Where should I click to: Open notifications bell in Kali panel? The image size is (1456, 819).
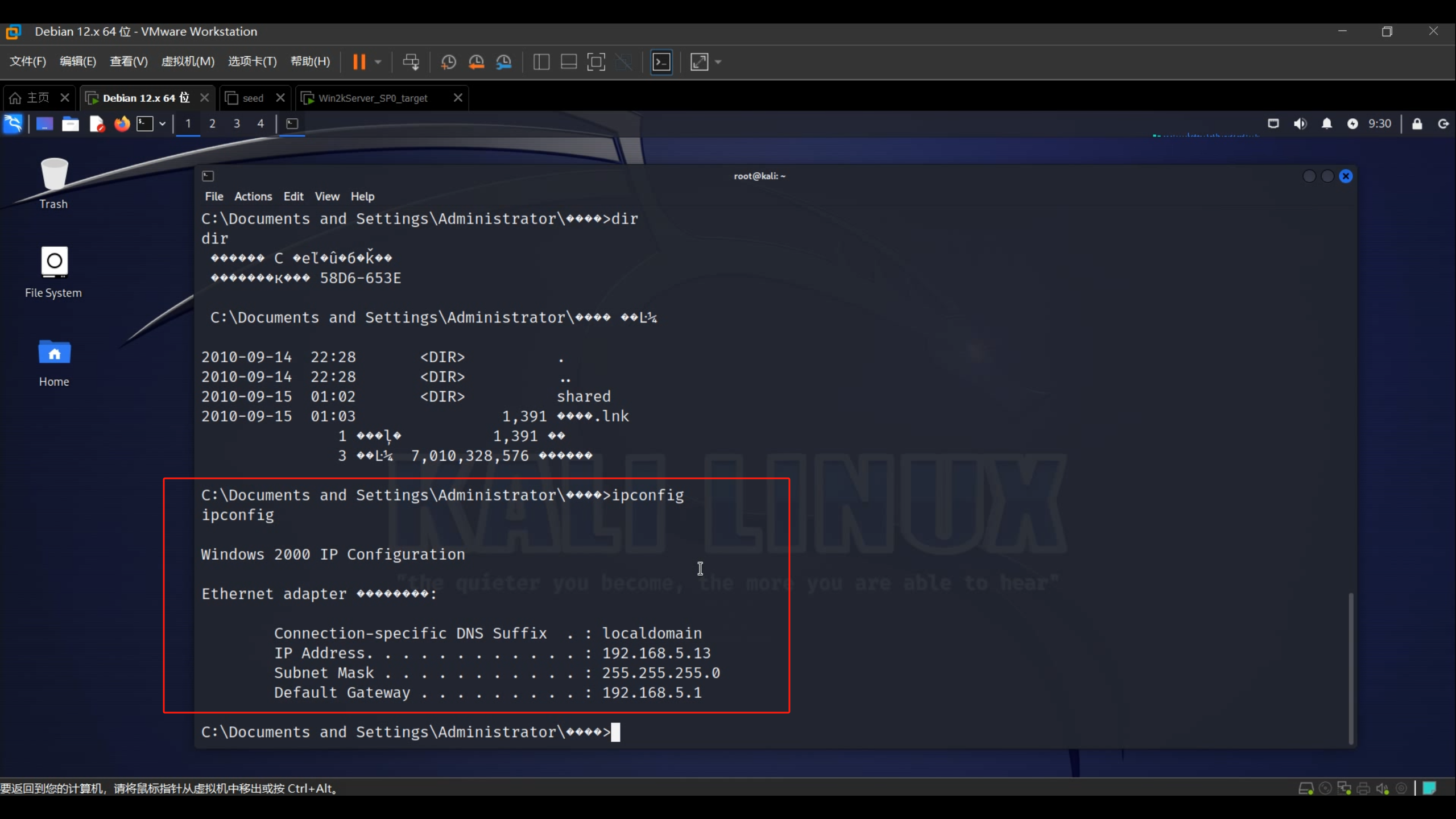1326,123
